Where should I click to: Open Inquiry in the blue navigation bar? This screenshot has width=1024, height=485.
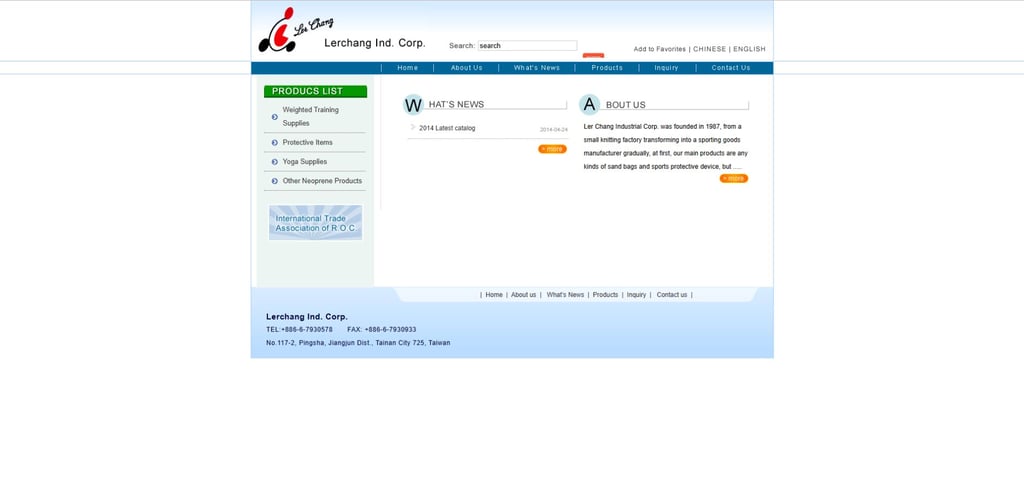[666, 68]
